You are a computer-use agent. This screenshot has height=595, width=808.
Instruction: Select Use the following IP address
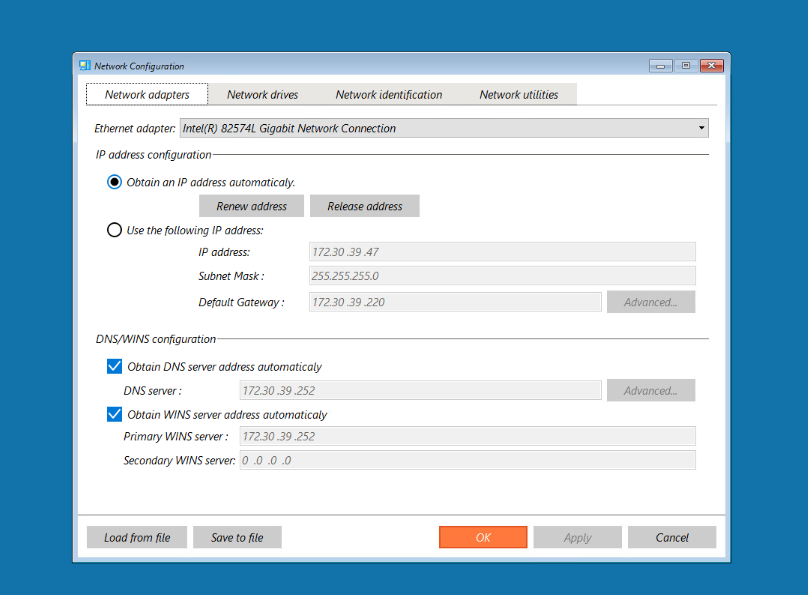(x=114, y=230)
